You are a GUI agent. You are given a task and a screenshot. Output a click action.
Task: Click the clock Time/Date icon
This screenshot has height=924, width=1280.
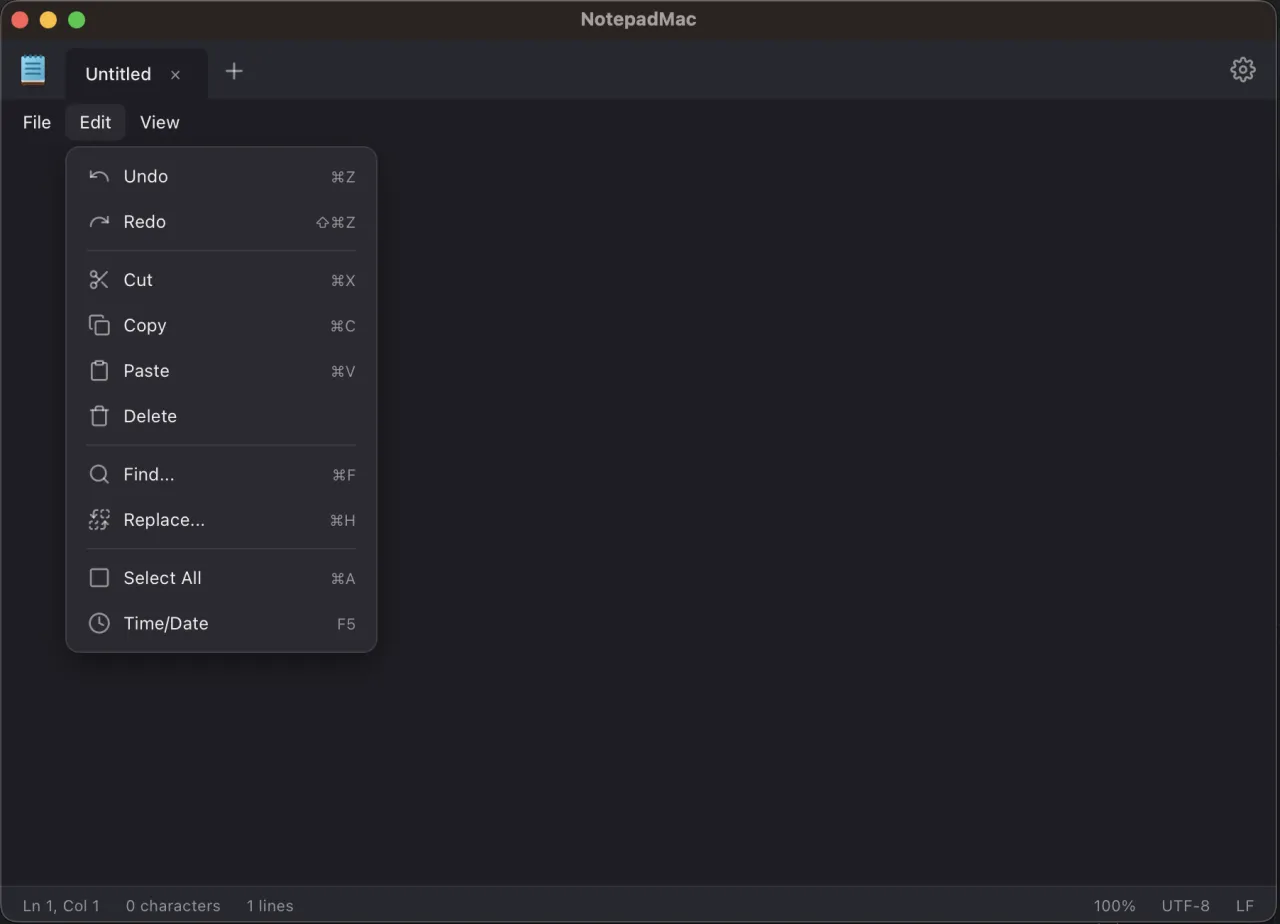[99, 623]
